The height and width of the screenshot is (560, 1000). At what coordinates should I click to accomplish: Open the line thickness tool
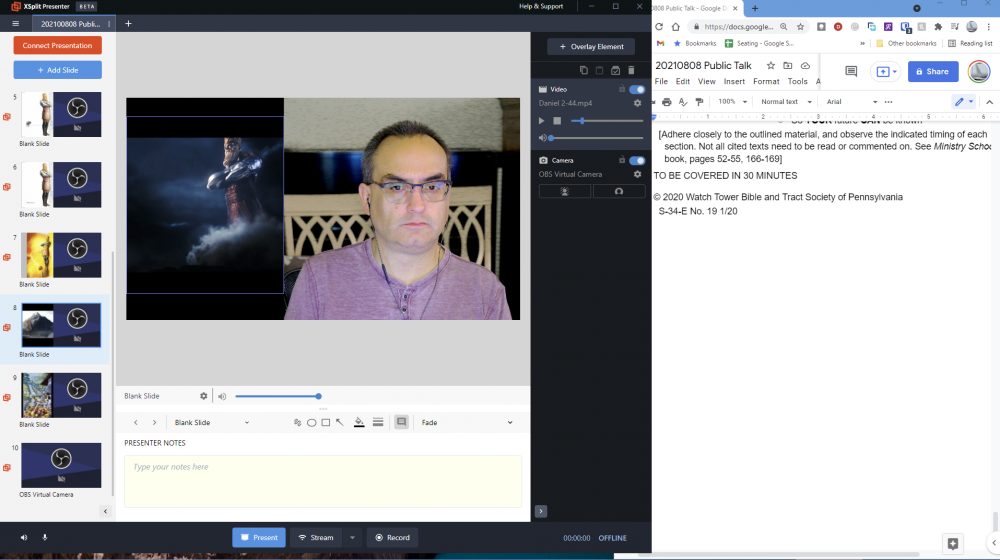tap(378, 422)
